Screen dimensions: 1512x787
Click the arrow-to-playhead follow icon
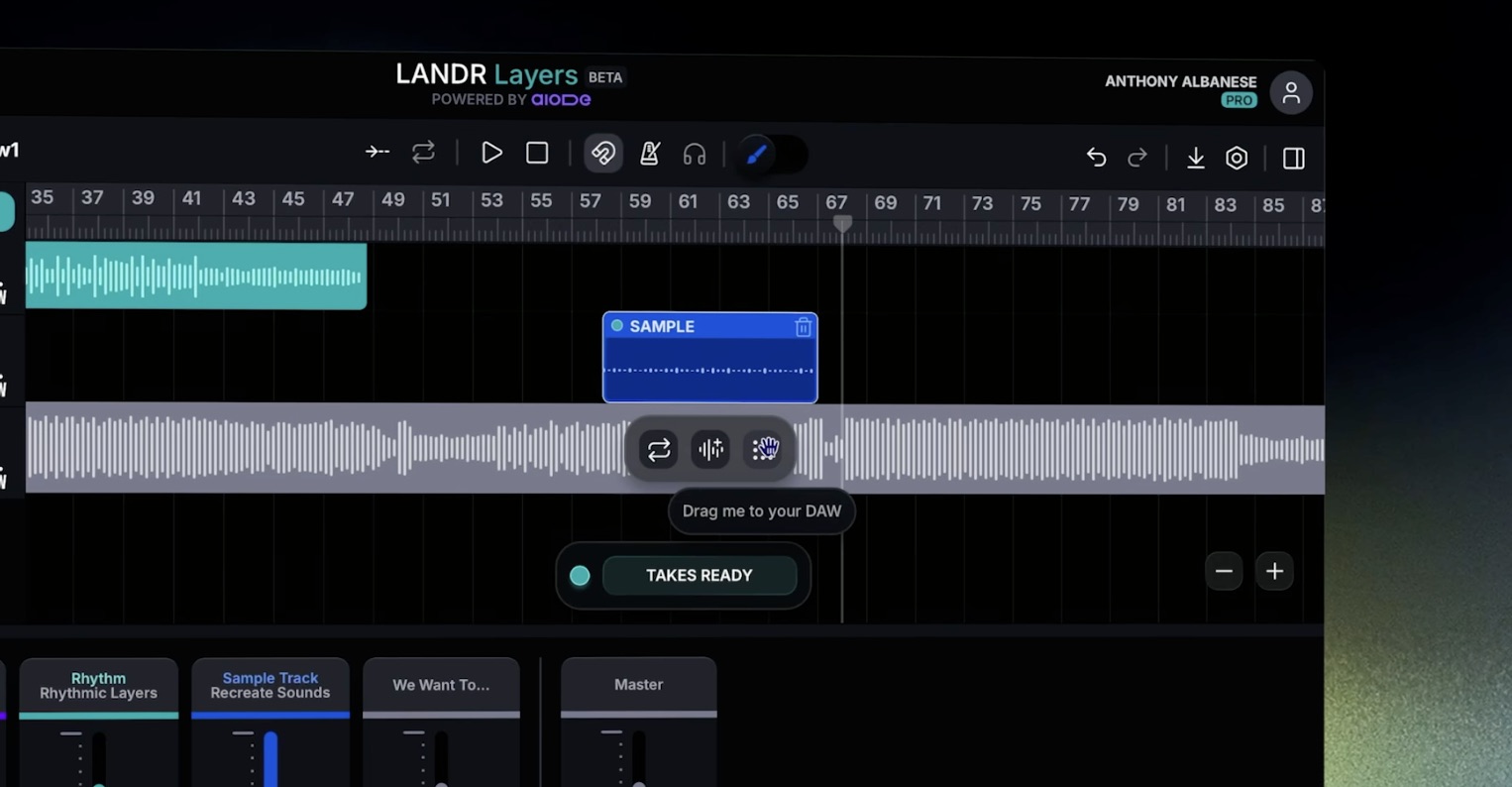coord(378,152)
